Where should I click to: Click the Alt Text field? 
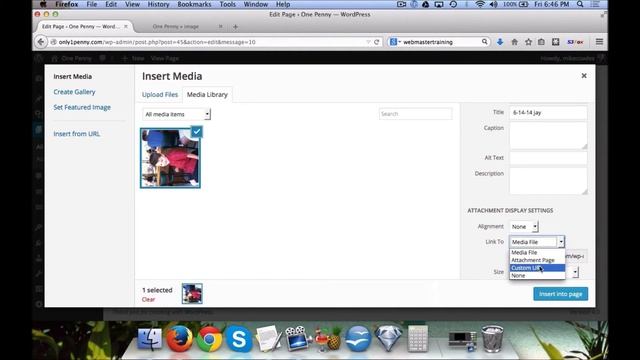(x=548, y=158)
